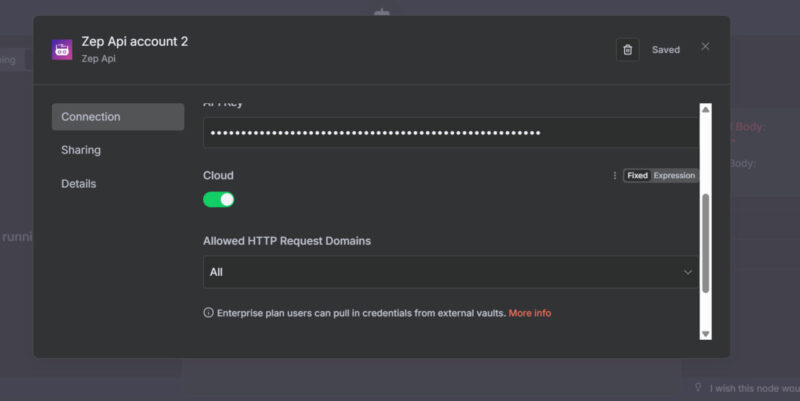800x401 pixels.
Task: Delete credential using the trash icon
Action: pos(627,49)
